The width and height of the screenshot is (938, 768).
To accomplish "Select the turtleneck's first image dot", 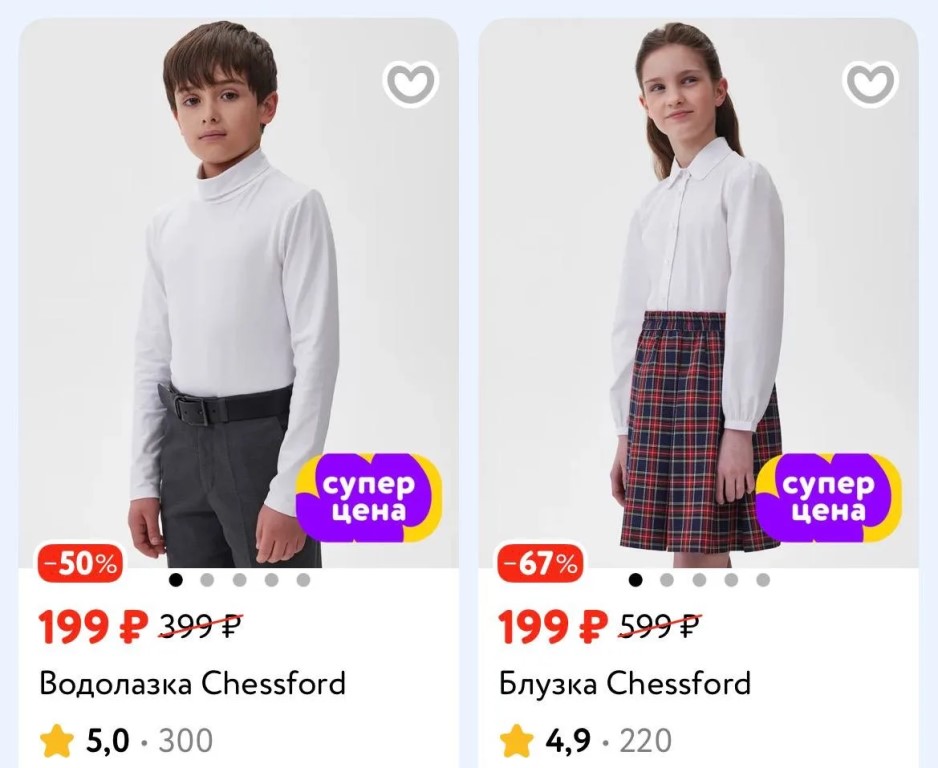I will click(x=176, y=579).
